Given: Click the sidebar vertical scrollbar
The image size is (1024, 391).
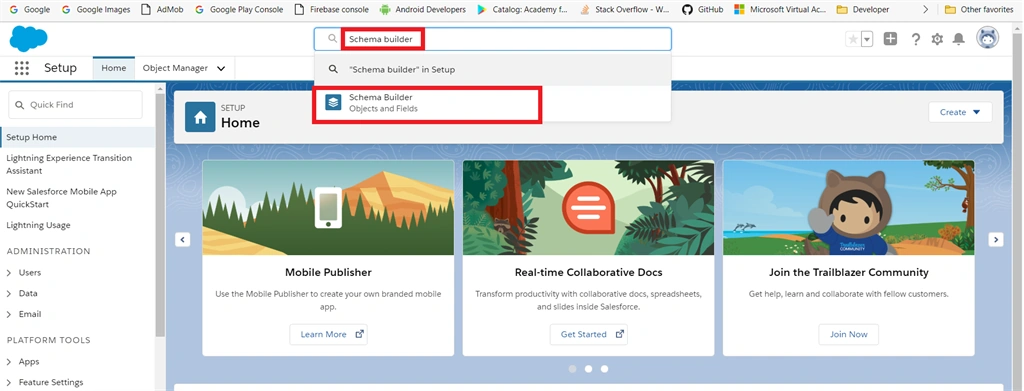Looking at the screenshot, I should tap(160, 215).
